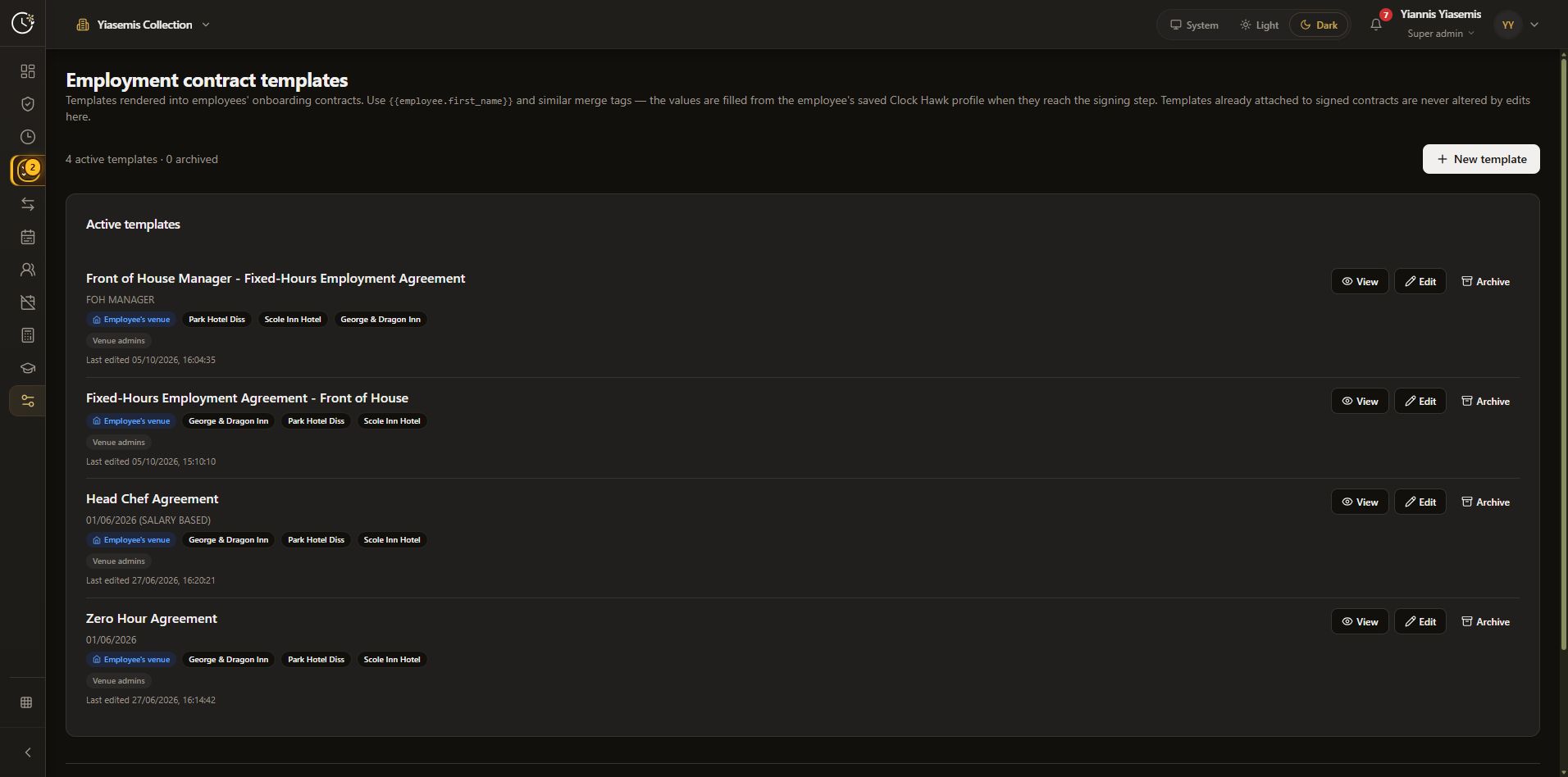Collapse the sidebar with the left chevron
The height and width of the screenshot is (777, 1568).
(x=28, y=752)
